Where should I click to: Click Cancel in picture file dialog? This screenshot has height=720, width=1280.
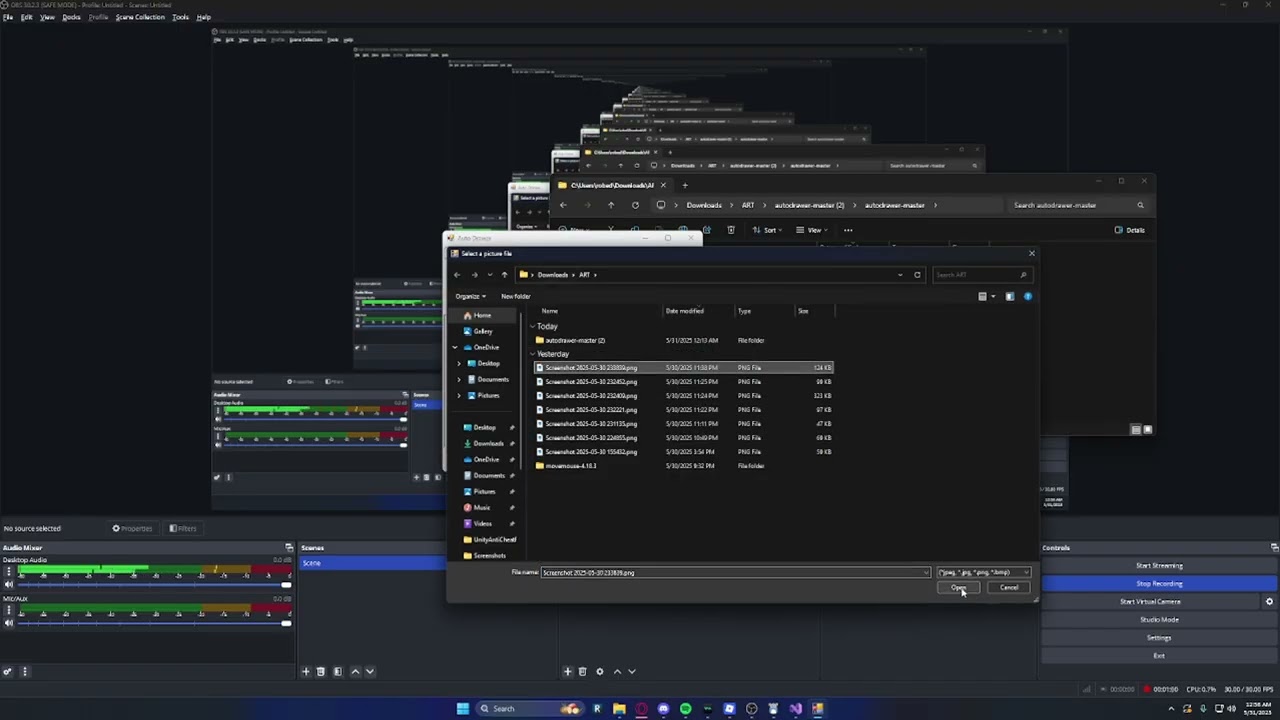point(1009,588)
